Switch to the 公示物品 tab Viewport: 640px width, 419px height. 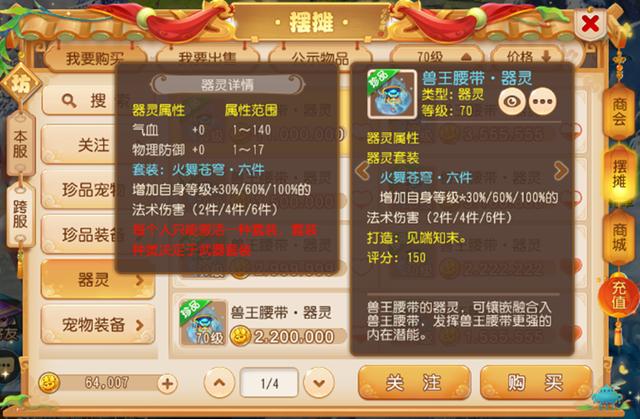(x=320, y=58)
